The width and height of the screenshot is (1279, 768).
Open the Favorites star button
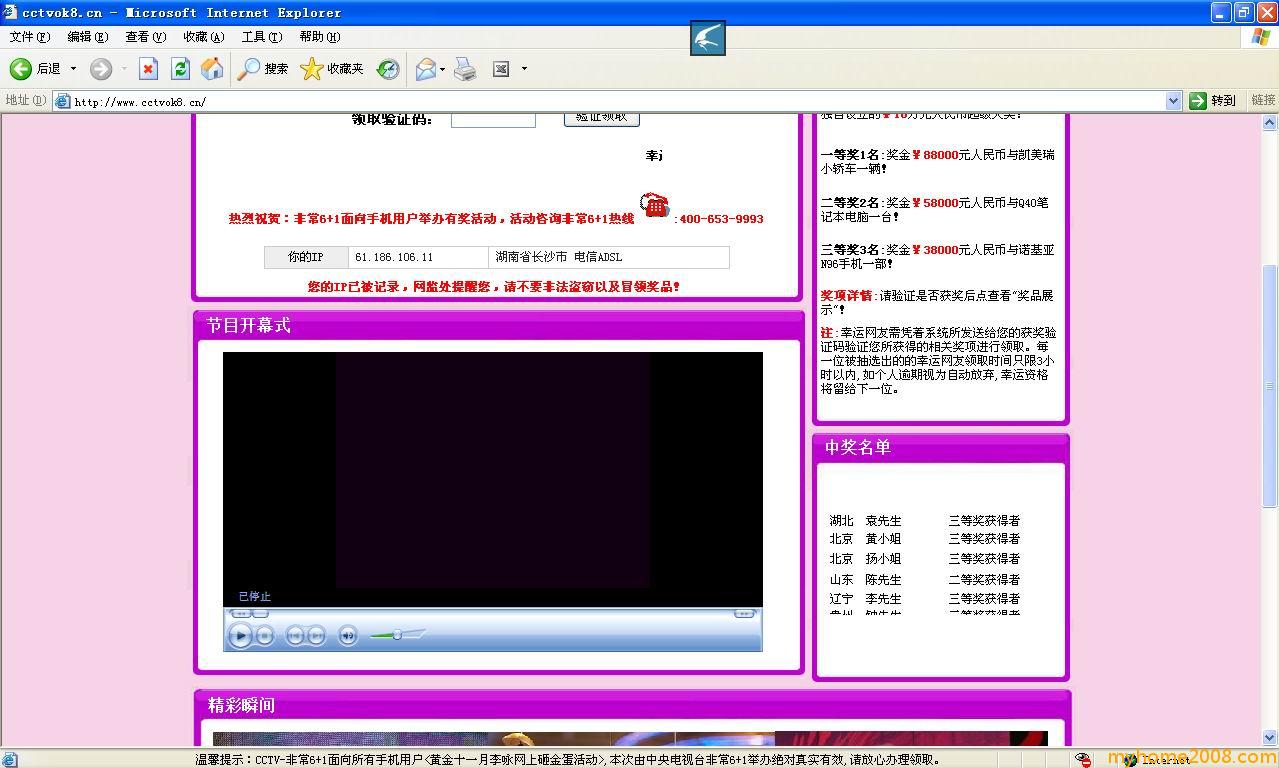332,68
